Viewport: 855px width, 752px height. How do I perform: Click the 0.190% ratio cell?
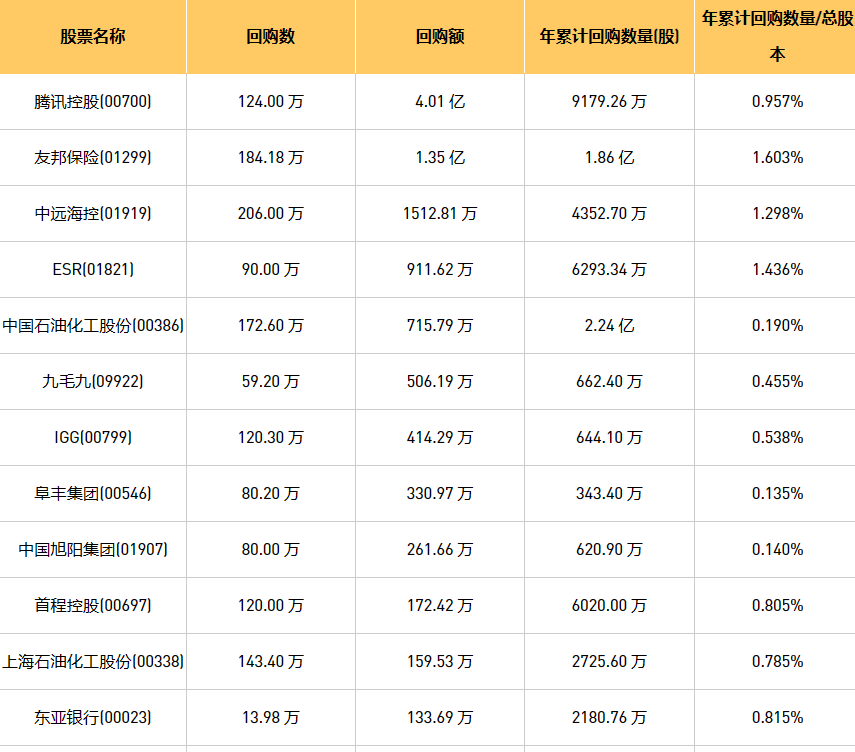(x=775, y=326)
